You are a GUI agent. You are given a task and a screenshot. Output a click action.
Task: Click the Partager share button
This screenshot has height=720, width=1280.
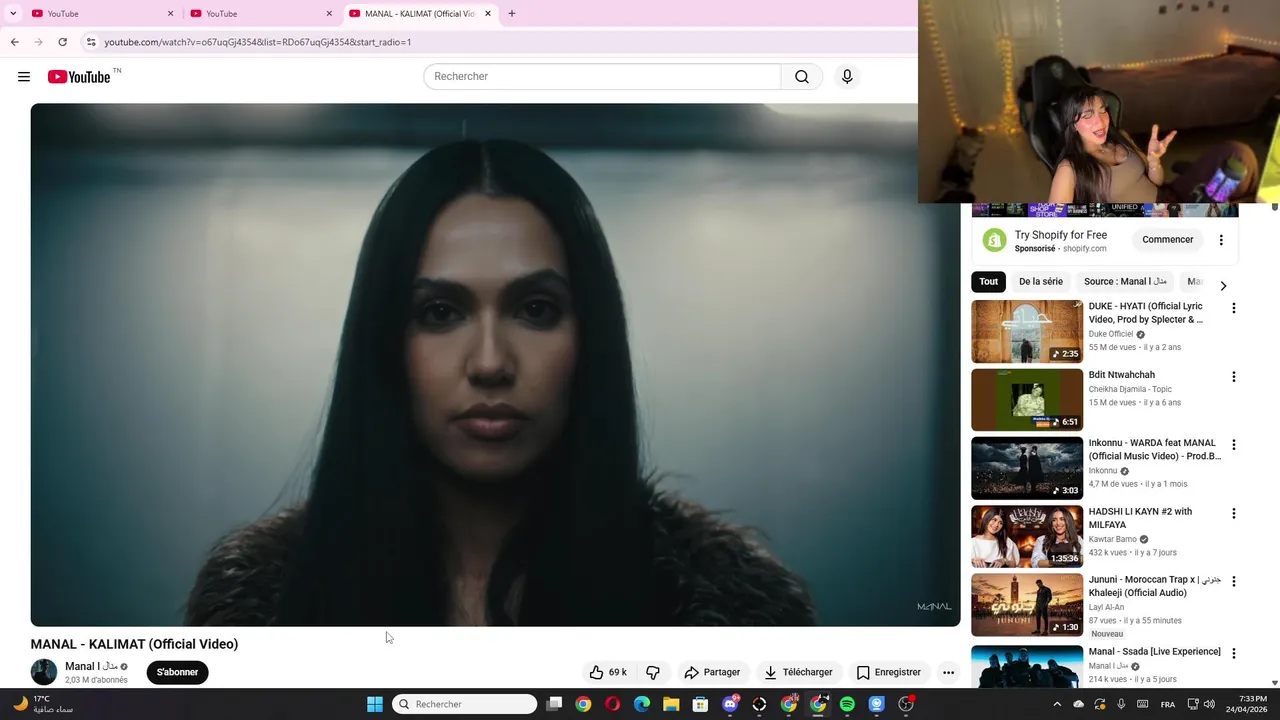712,672
